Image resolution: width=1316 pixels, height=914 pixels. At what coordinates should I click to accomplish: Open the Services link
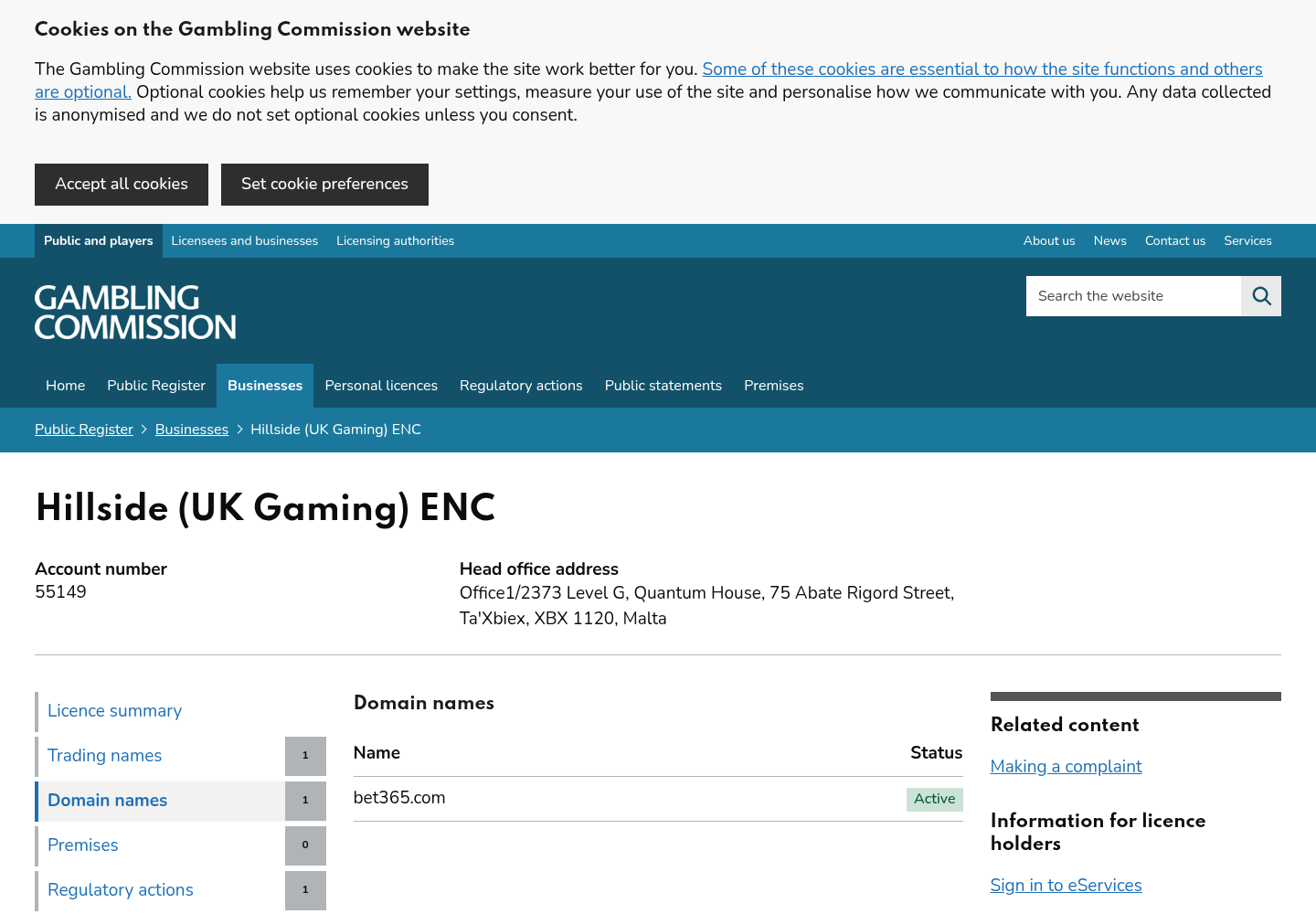(1247, 241)
